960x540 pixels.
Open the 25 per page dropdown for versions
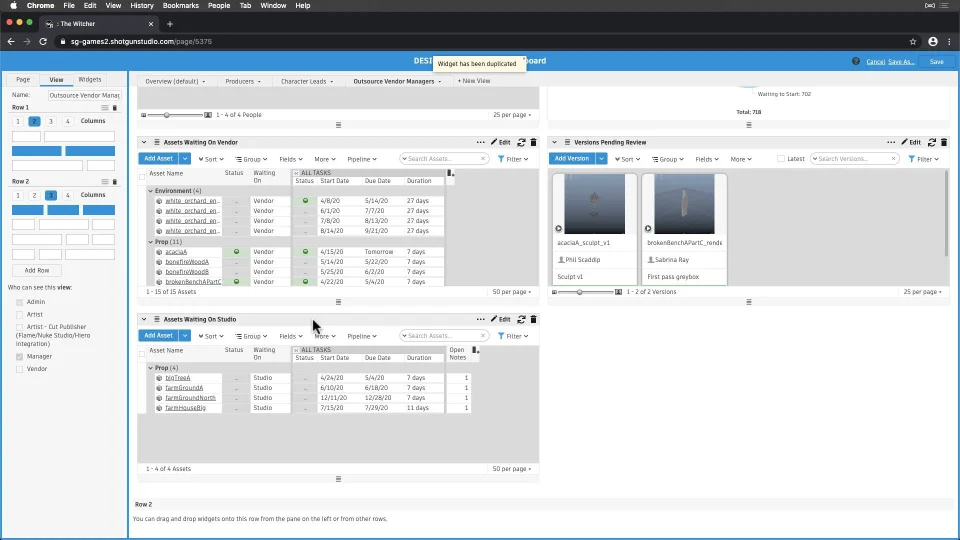point(922,292)
